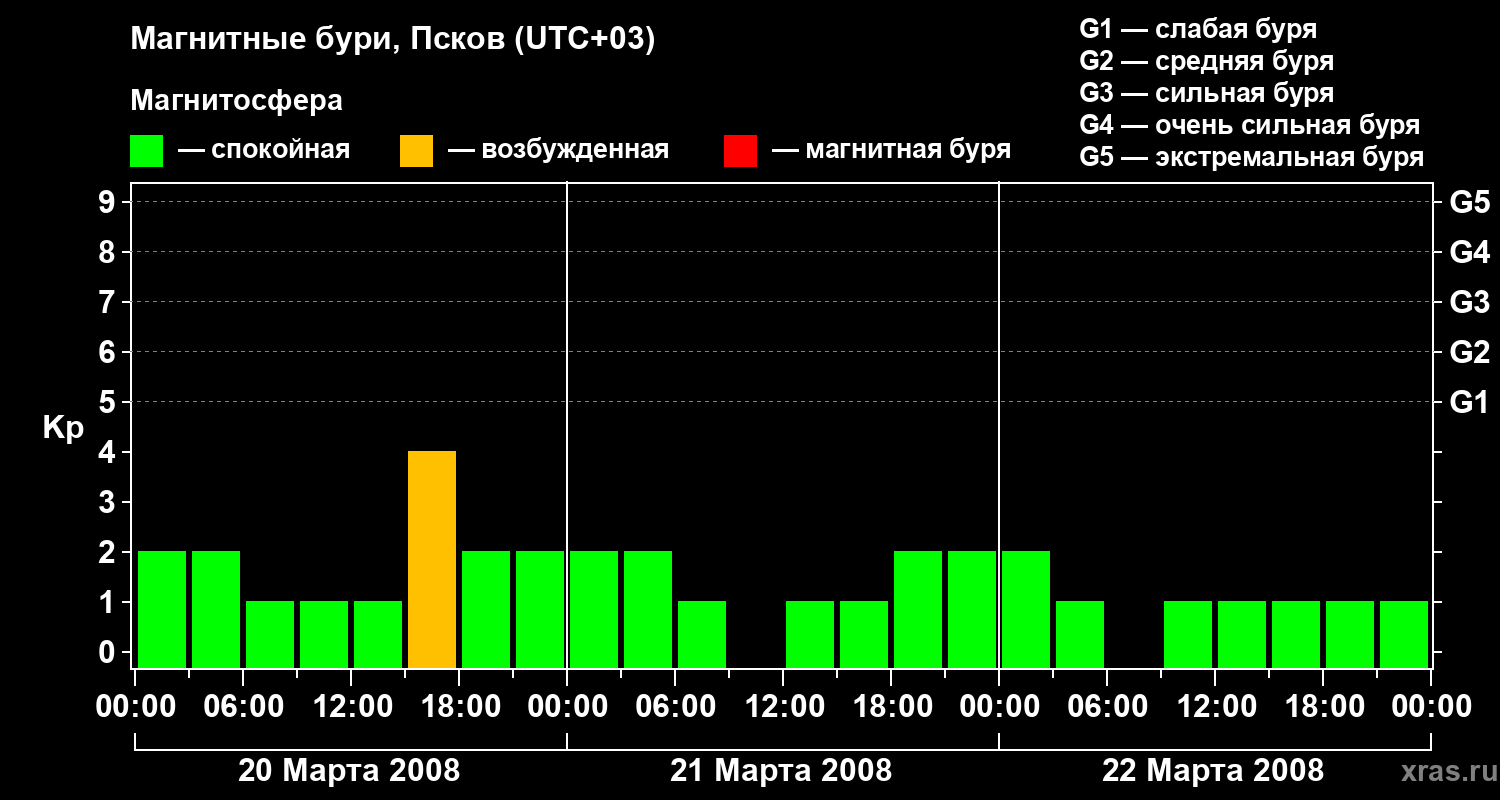Click the 06:00 time label above 22 Марта
Image resolution: width=1500 pixels, height=800 pixels.
pos(1107,707)
